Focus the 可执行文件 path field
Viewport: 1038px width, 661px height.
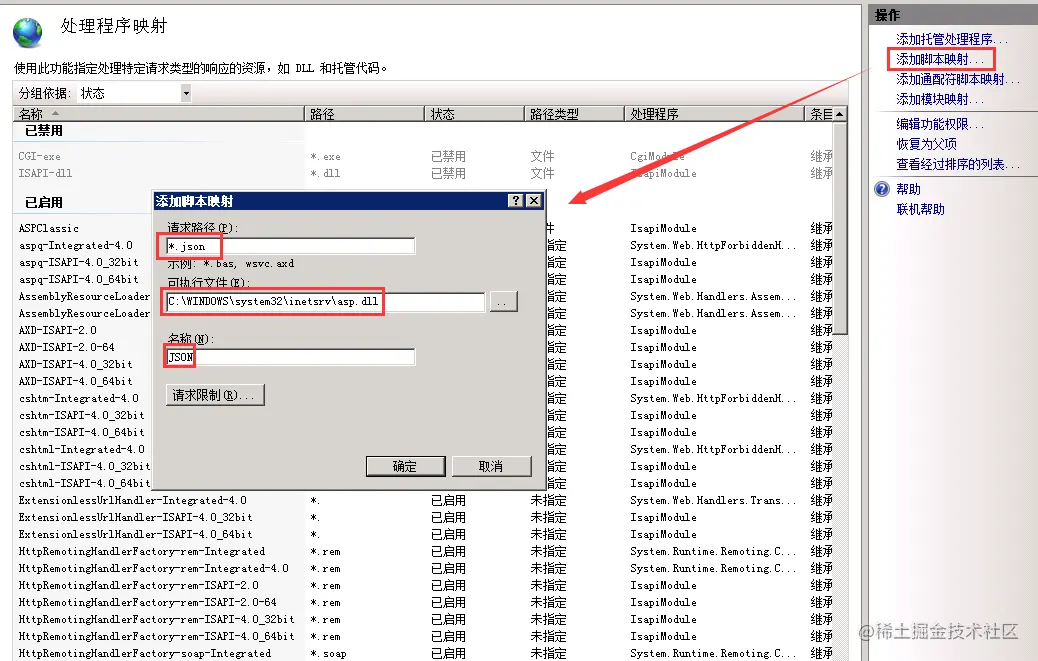click(x=325, y=302)
